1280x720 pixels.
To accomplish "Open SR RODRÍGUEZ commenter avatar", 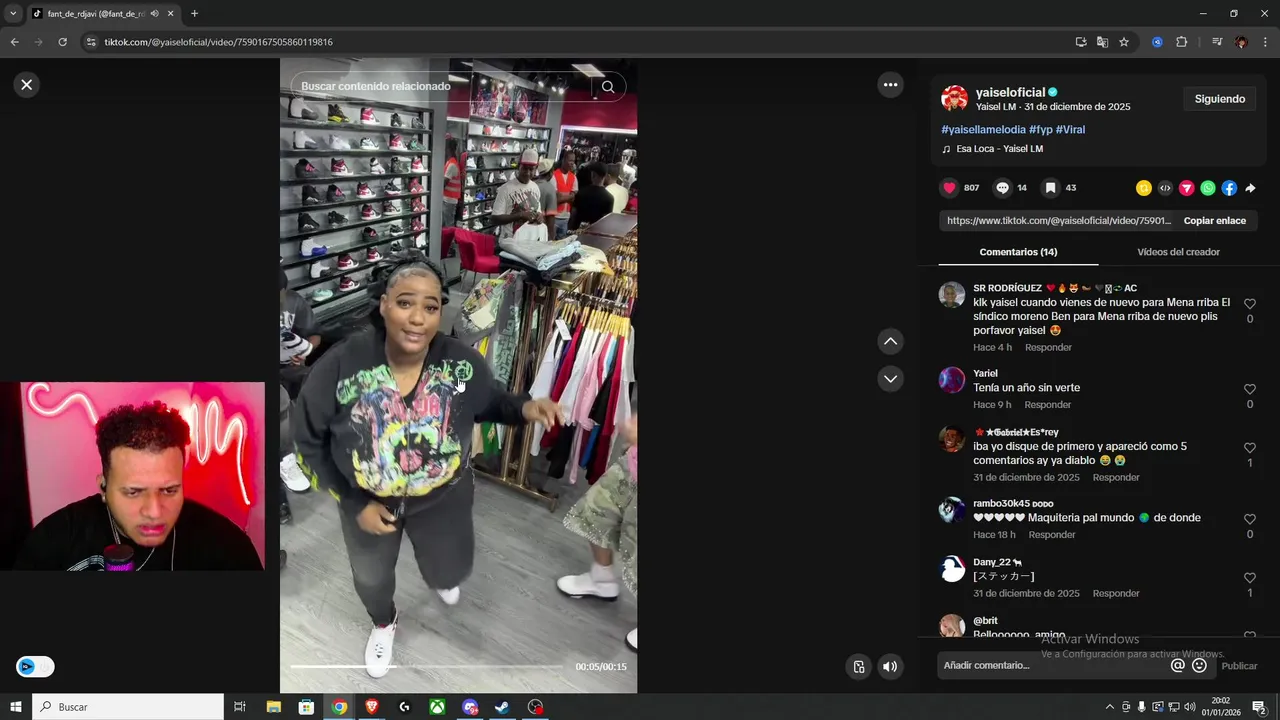I will coord(952,295).
